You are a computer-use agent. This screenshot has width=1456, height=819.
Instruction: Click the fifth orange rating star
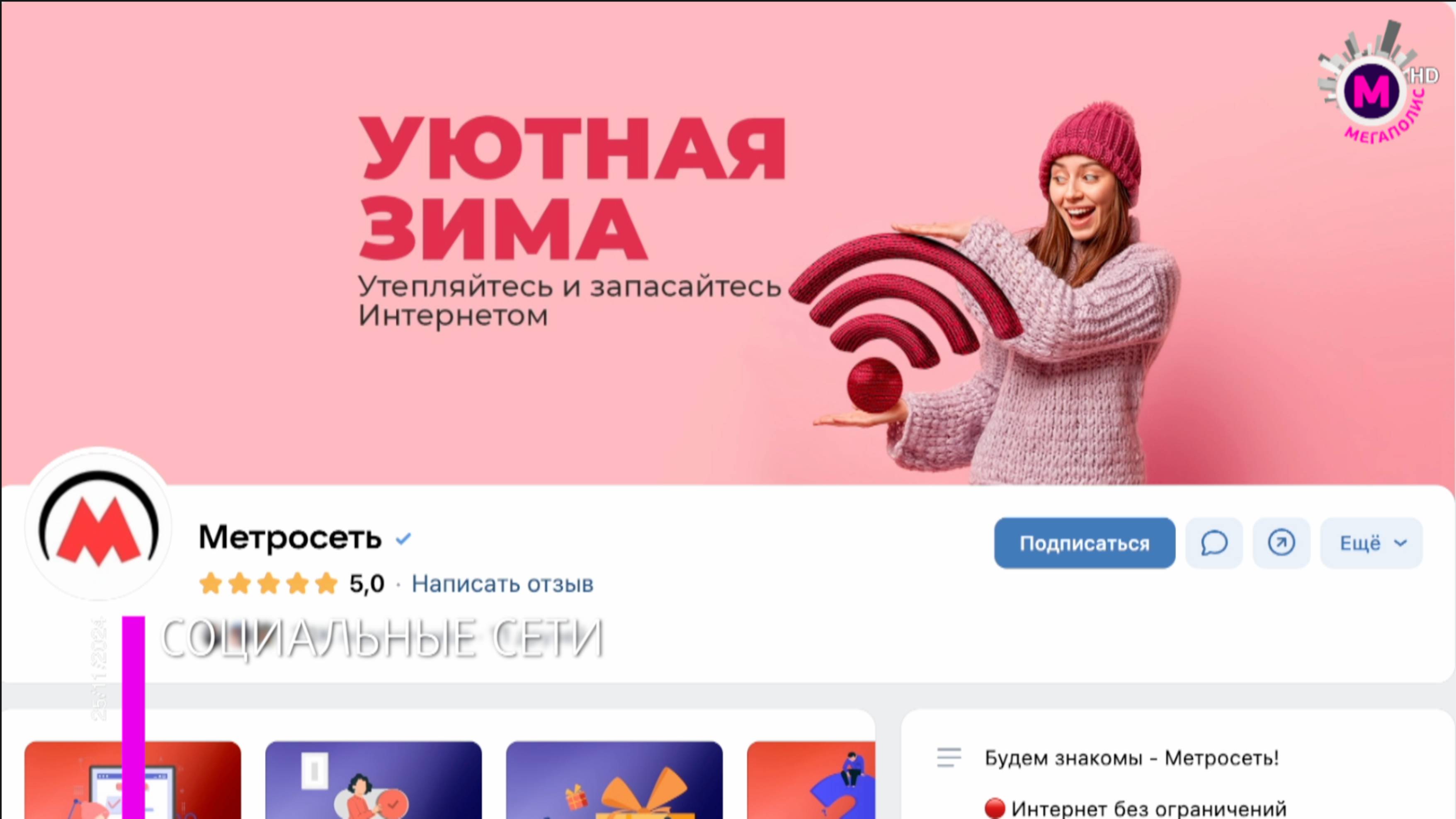[326, 584]
